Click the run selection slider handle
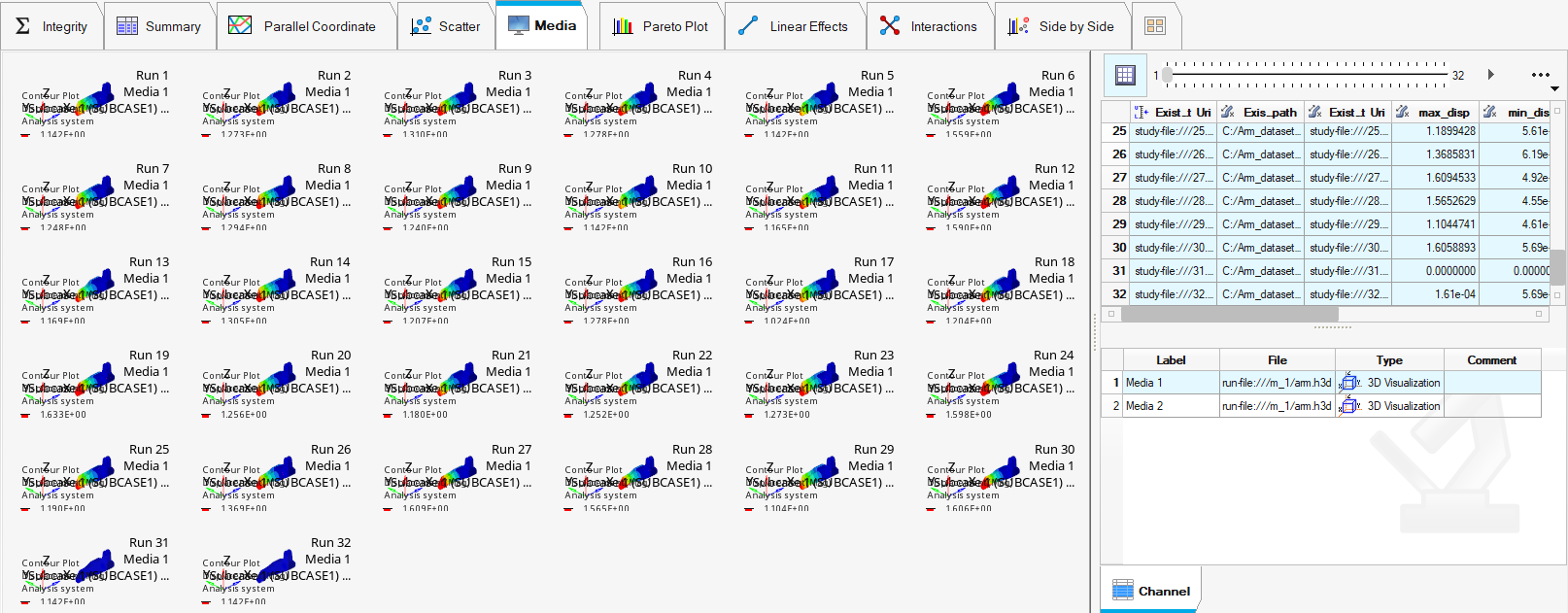The height and width of the screenshot is (613, 1568). coord(1167,74)
